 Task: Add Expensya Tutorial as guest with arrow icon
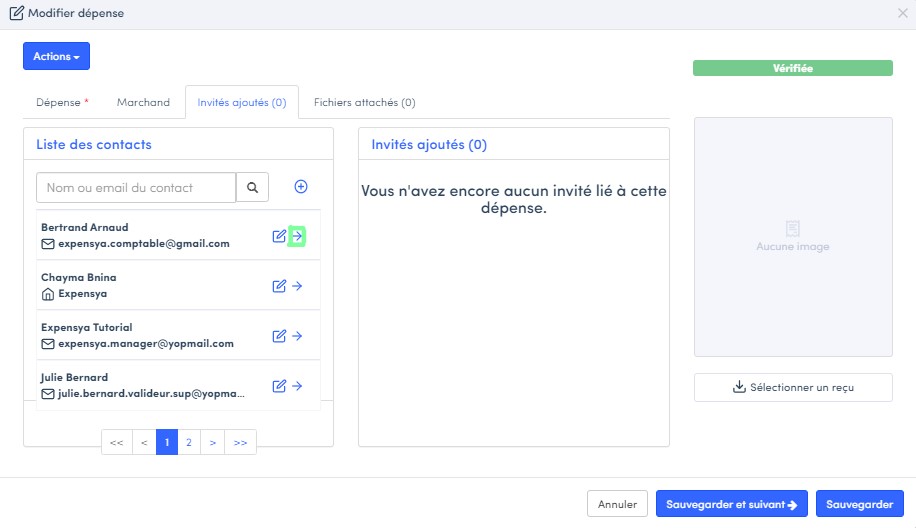point(297,336)
